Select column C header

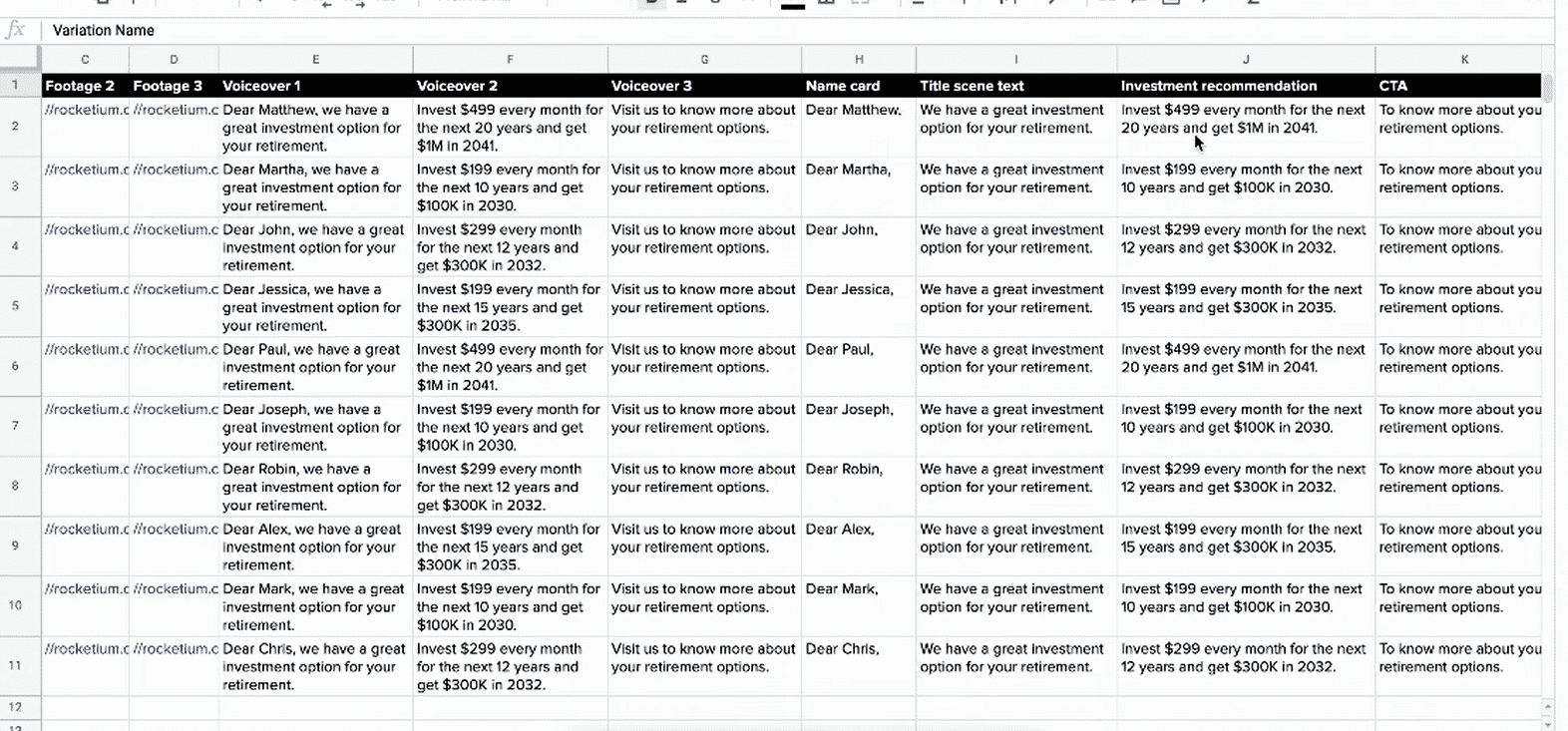[x=85, y=59]
